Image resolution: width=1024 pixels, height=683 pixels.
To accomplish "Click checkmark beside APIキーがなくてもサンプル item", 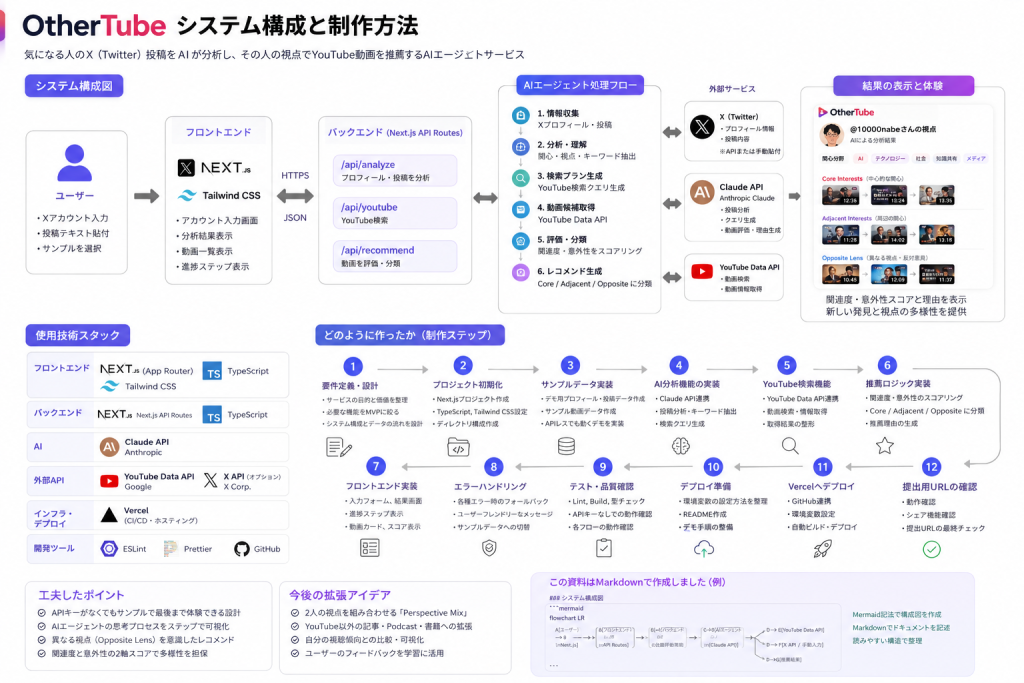I will (42, 612).
